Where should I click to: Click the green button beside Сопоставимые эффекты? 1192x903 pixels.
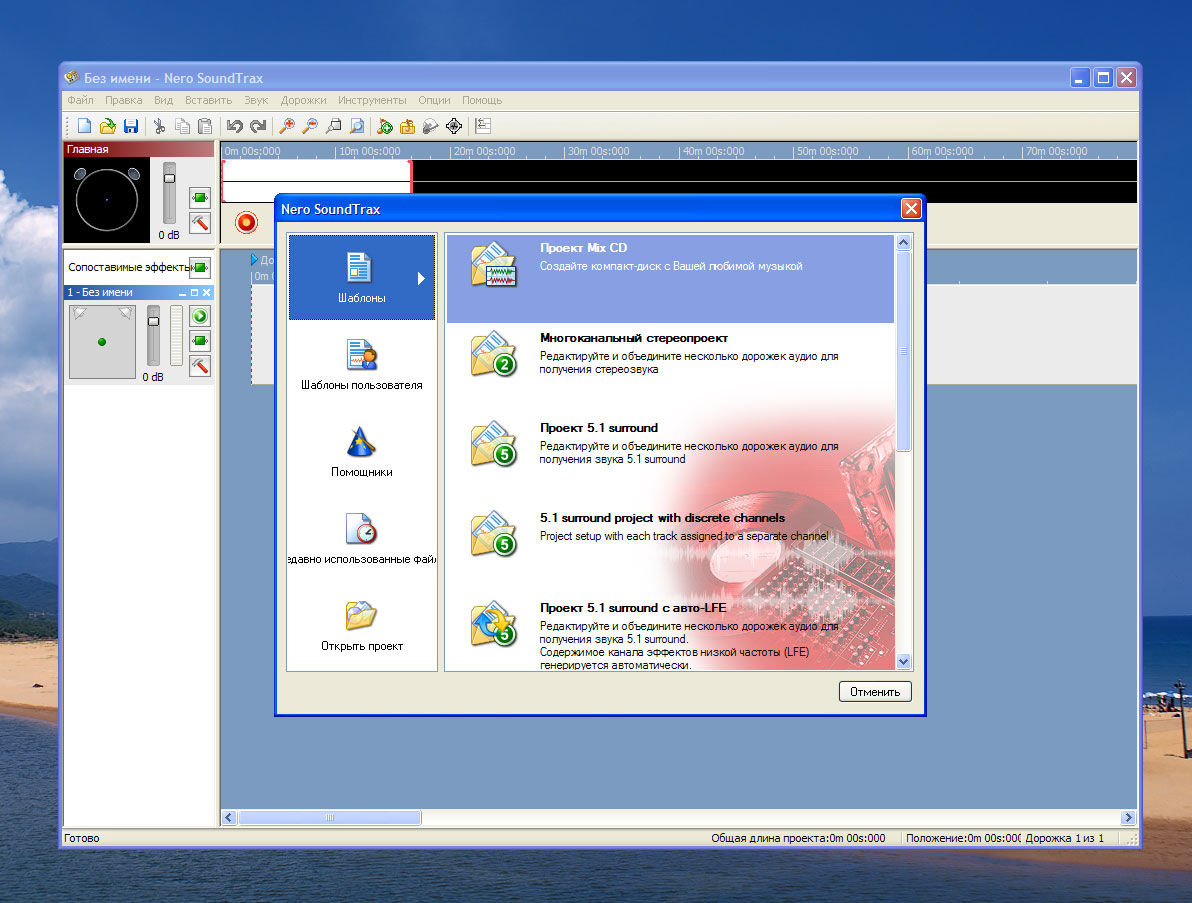coord(200,268)
